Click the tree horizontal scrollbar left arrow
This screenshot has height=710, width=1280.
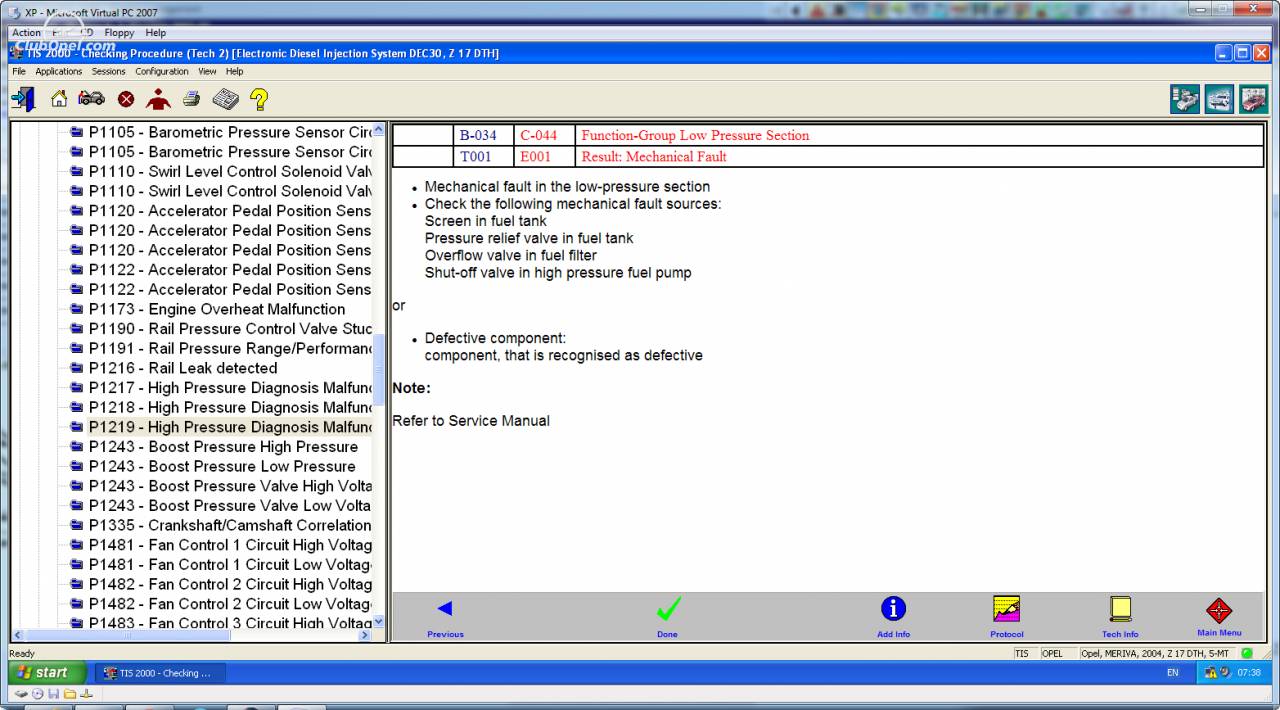click(17, 635)
